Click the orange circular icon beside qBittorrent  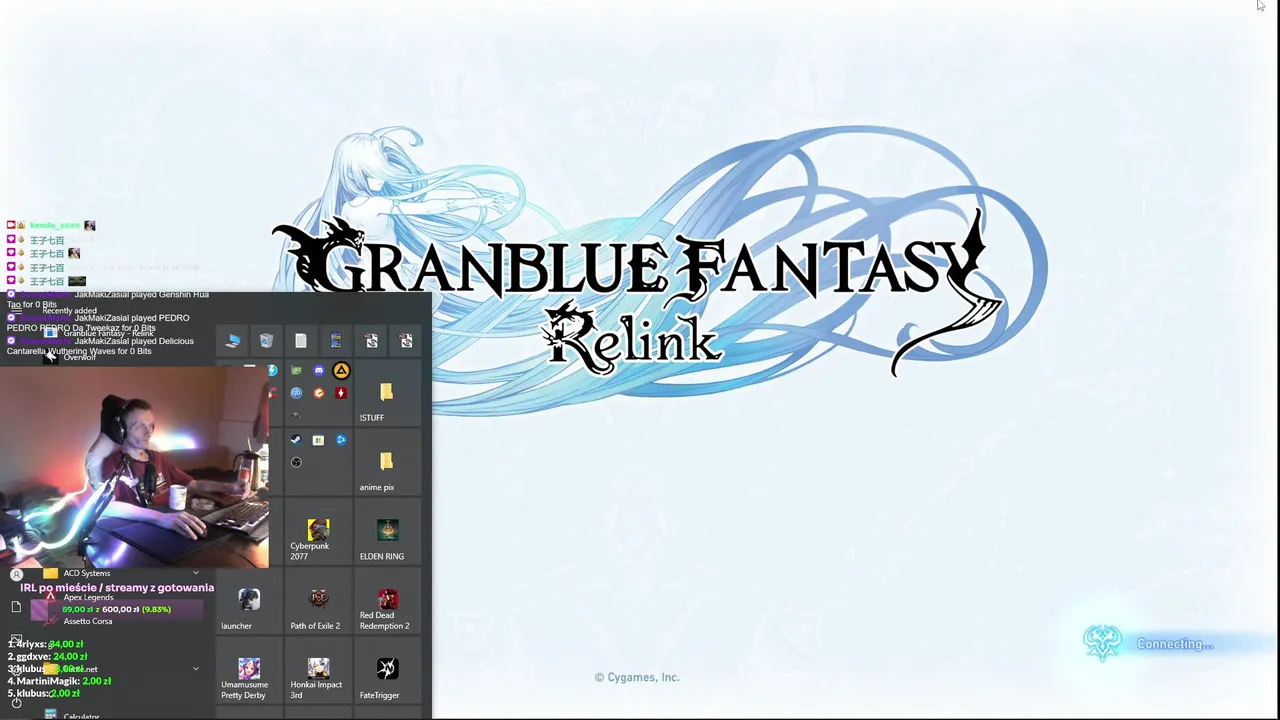pyautogui.click(x=319, y=393)
